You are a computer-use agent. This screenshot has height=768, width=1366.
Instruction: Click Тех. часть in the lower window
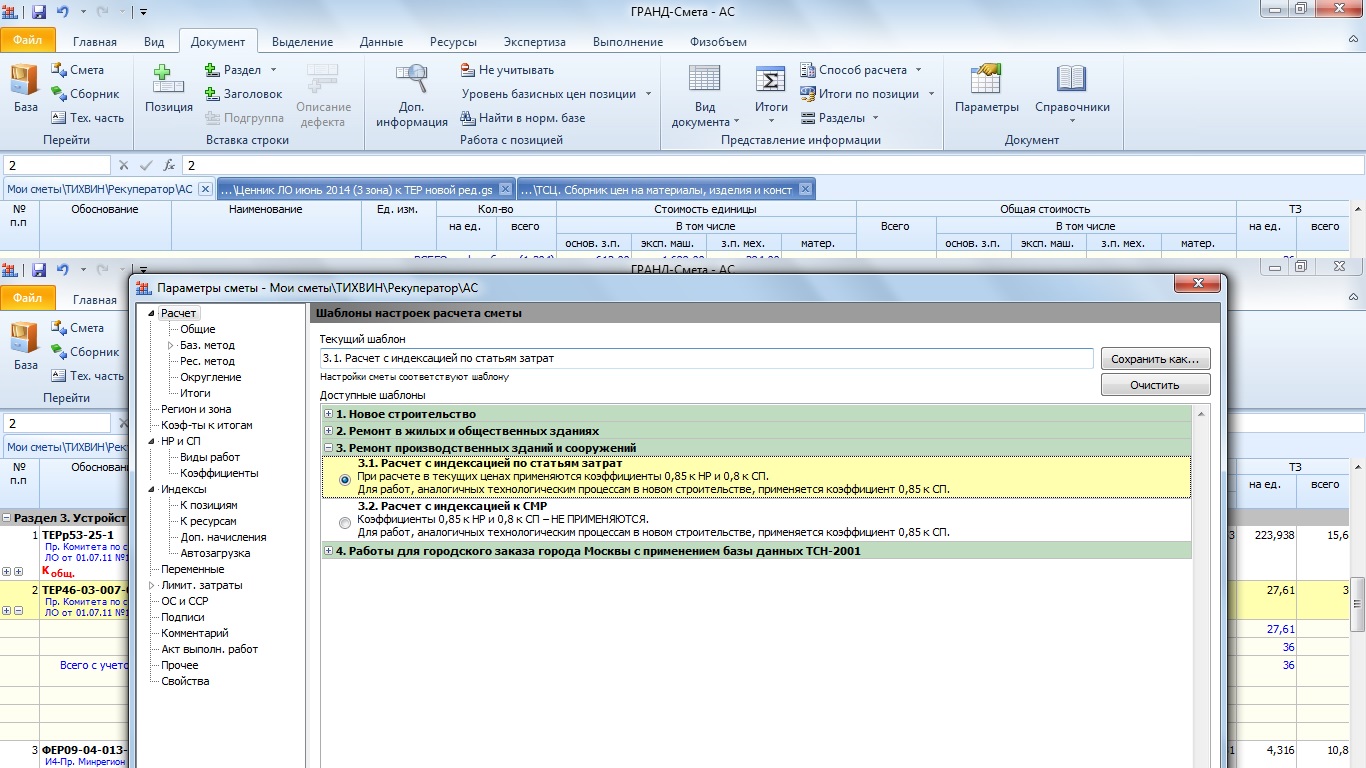[87, 376]
